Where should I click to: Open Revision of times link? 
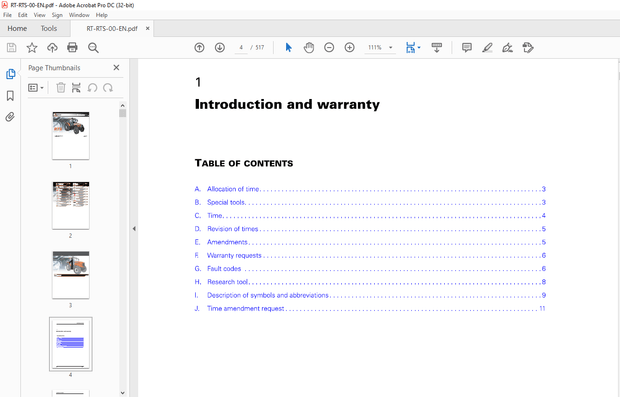(370, 229)
